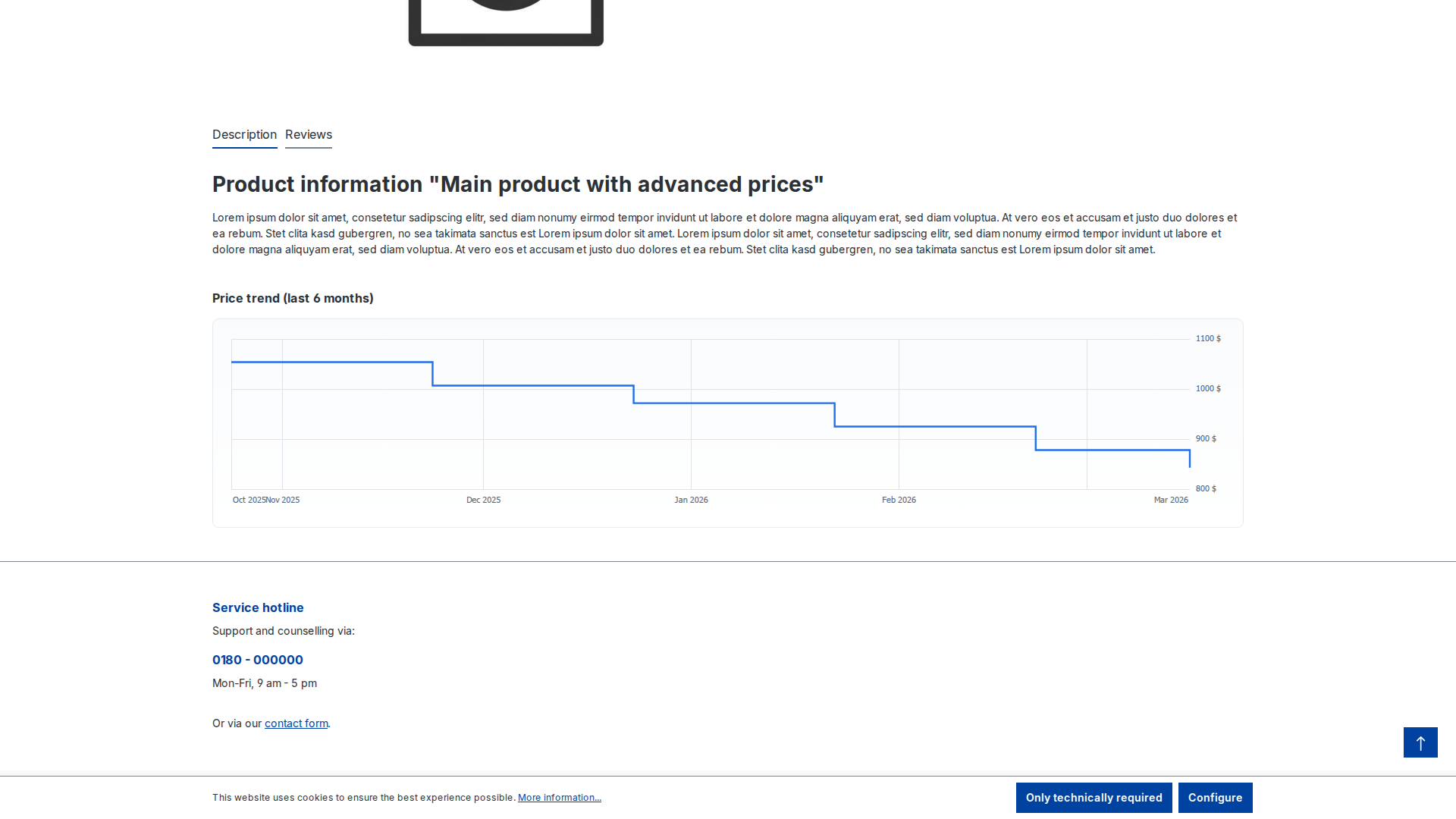Click the "Jan 2026" axis label
The height and width of the screenshot is (819, 1456).
coord(691,500)
